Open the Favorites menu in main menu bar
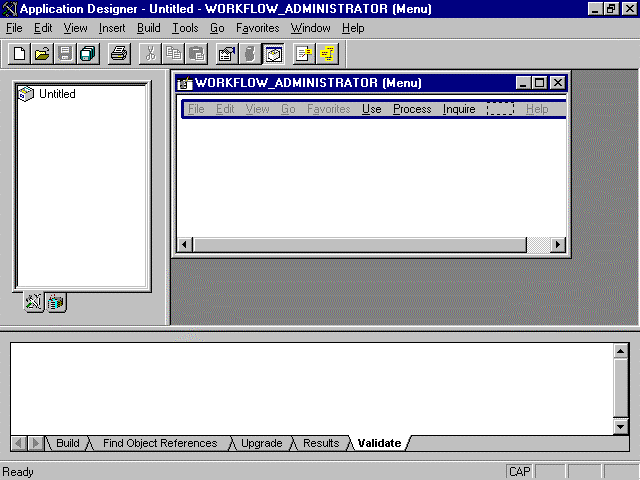 pyautogui.click(x=258, y=28)
